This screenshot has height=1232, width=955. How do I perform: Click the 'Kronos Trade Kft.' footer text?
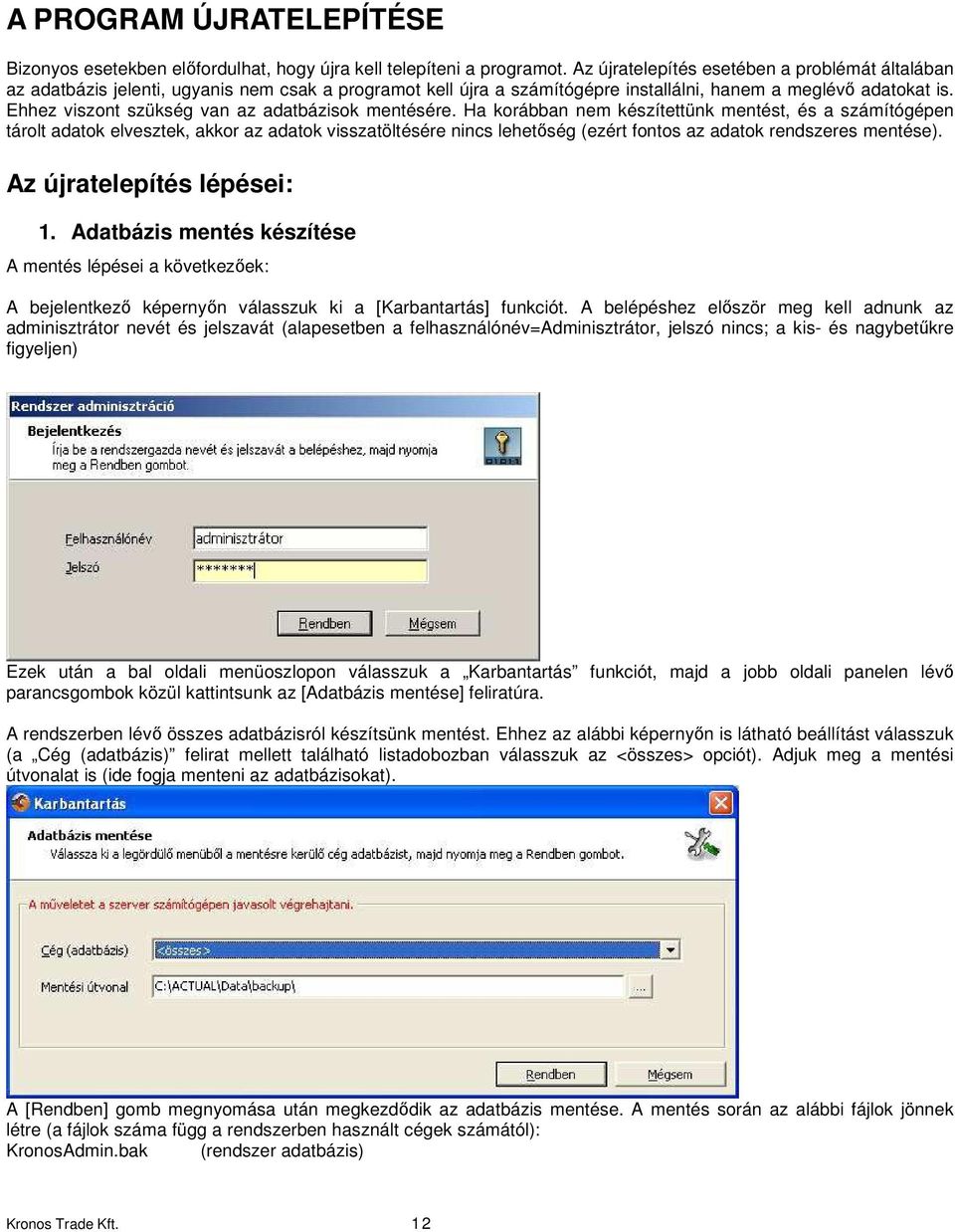click(x=63, y=1224)
